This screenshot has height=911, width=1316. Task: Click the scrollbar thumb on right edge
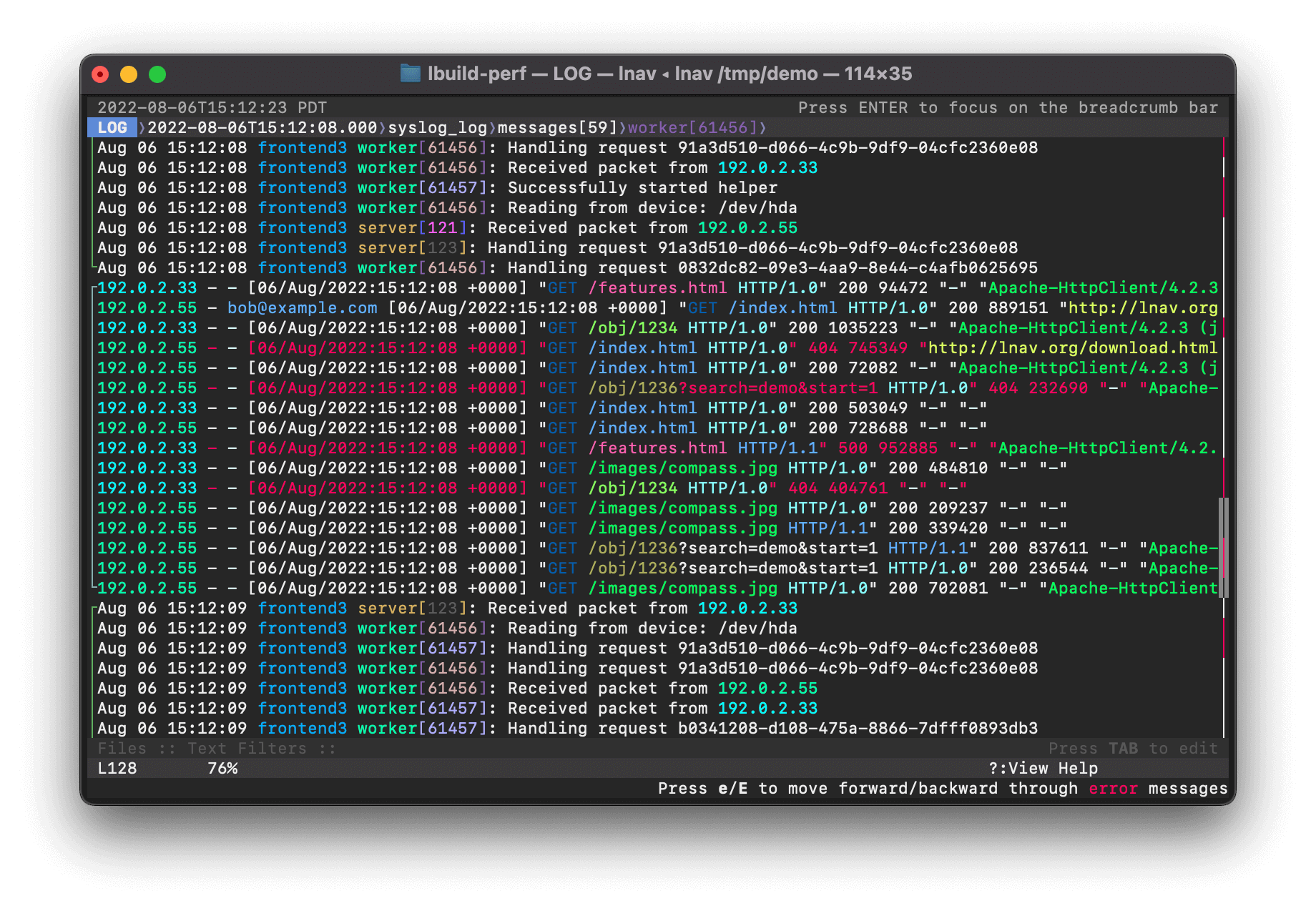tap(1224, 547)
